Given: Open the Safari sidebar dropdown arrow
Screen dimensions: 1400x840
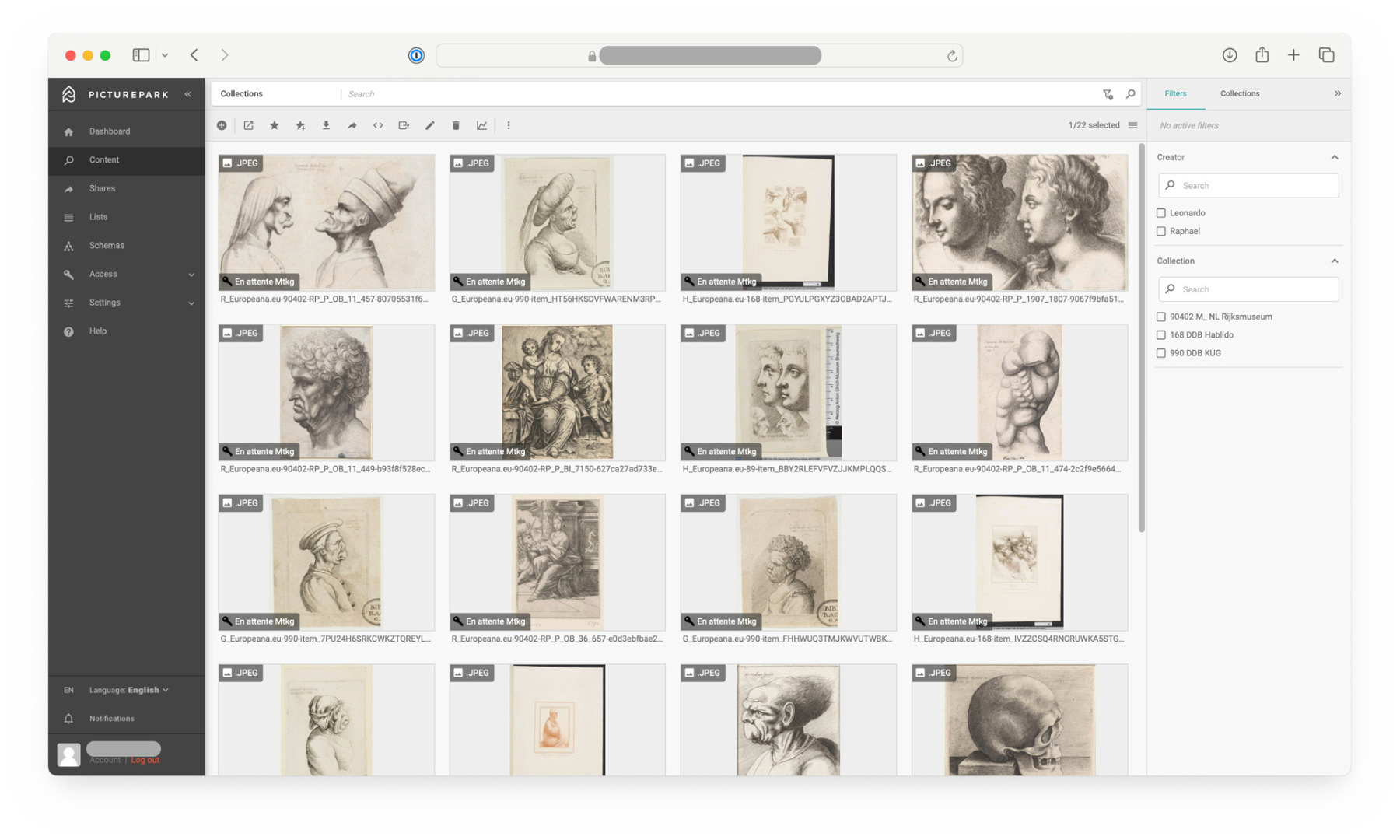Looking at the screenshot, I should tap(165, 55).
